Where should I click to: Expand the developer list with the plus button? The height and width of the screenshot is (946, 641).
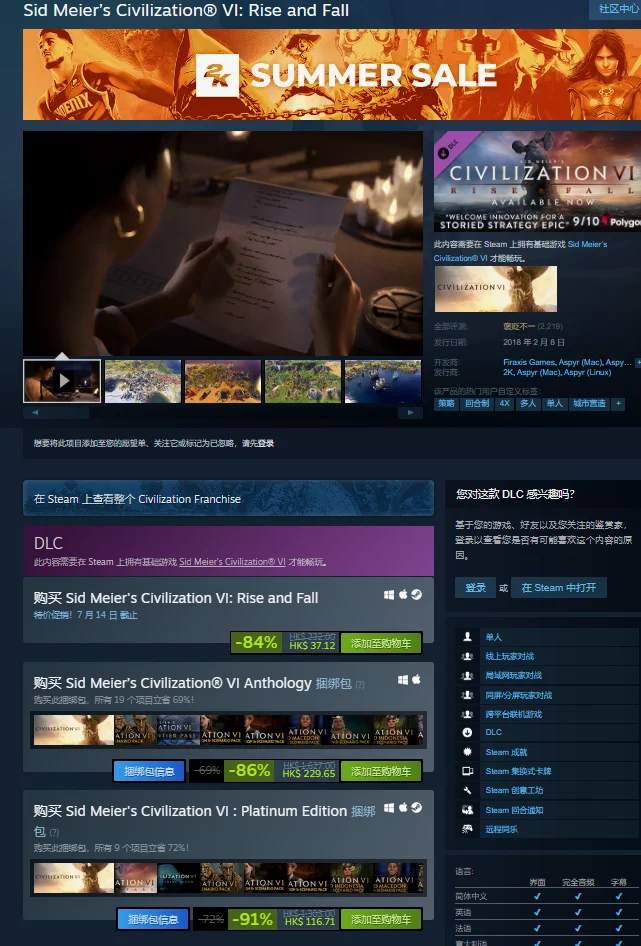coord(638,362)
